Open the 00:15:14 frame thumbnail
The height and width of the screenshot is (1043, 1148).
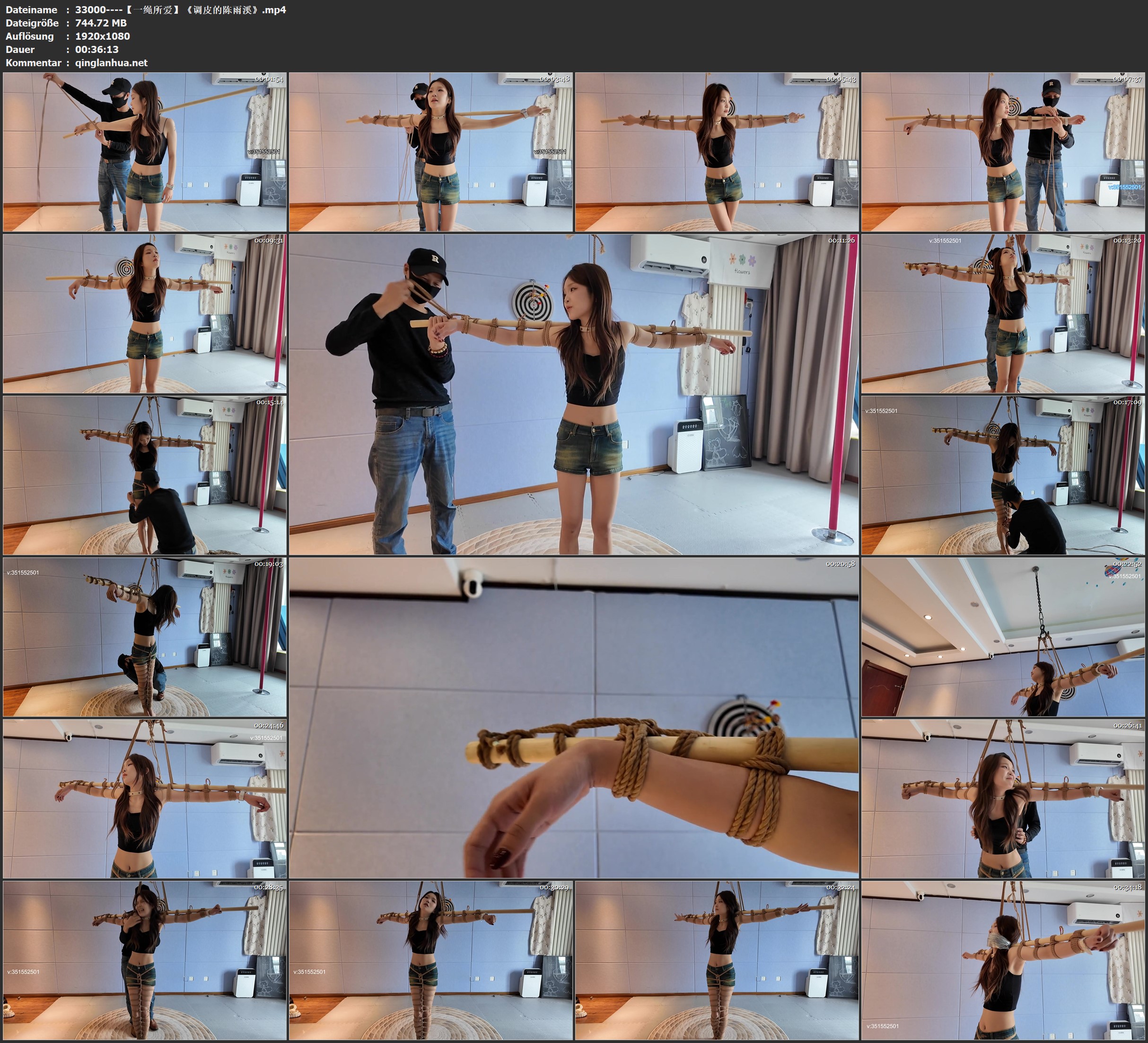click(145, 475)
